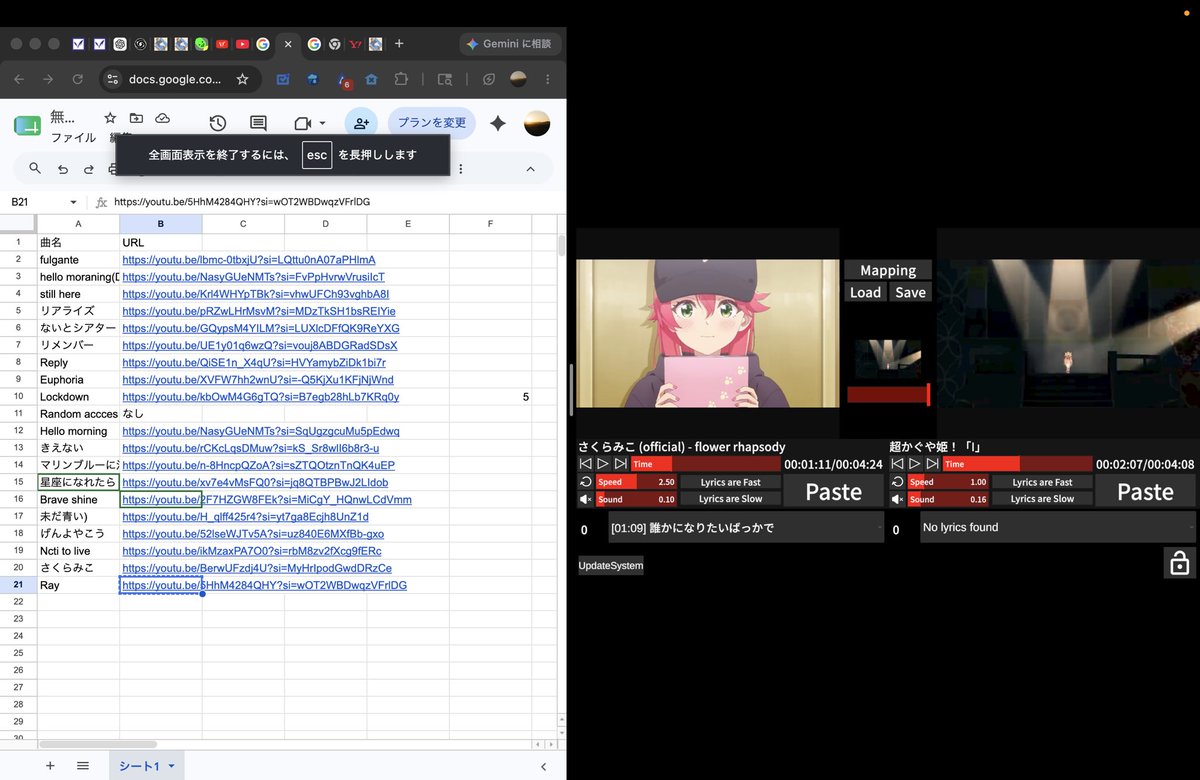Viewport: 1200px width, 780px height.
Task: Open a new Chrome tab
Action: click(399, 44)
